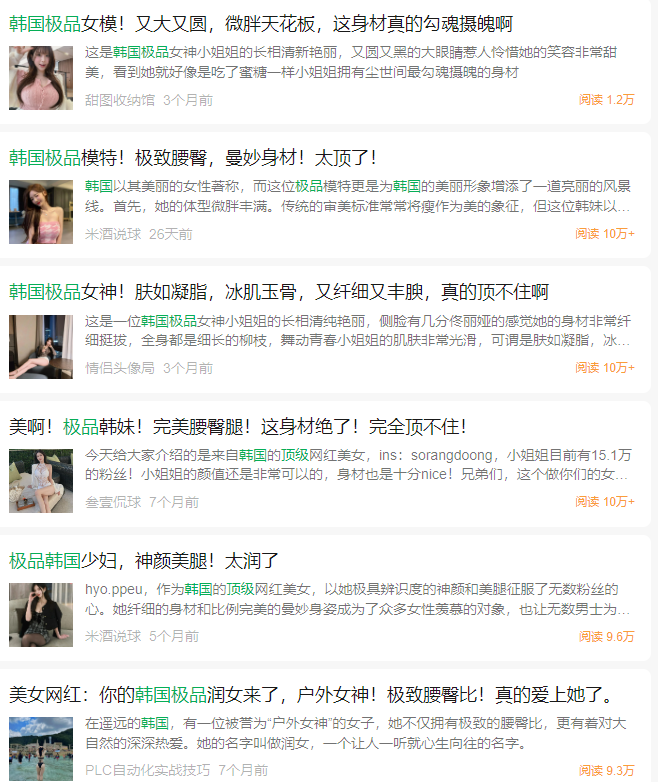Open thumbnail of woman in black jacket

(41, 615)
